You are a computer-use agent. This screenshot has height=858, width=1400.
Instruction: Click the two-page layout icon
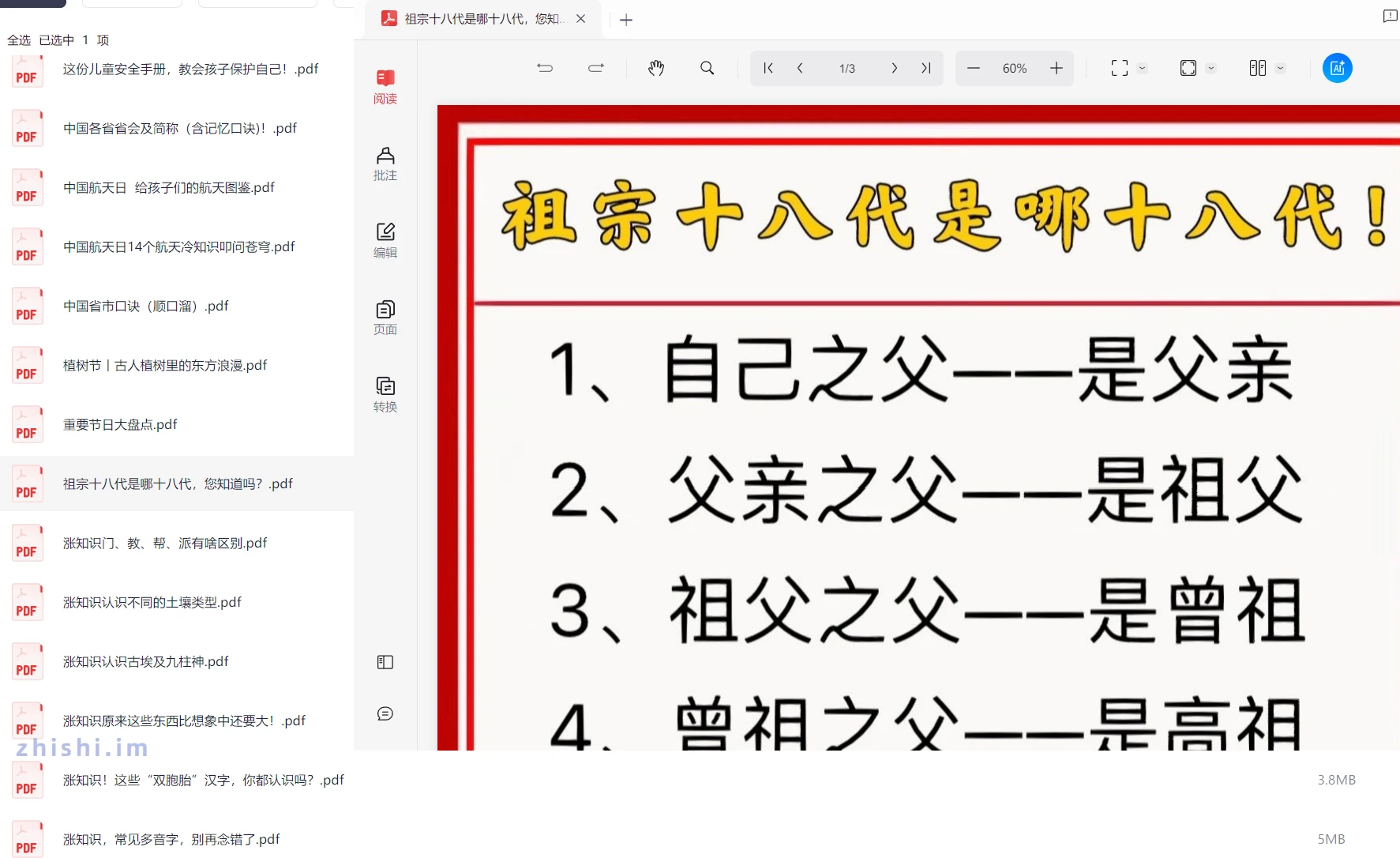pos(1258,68)
